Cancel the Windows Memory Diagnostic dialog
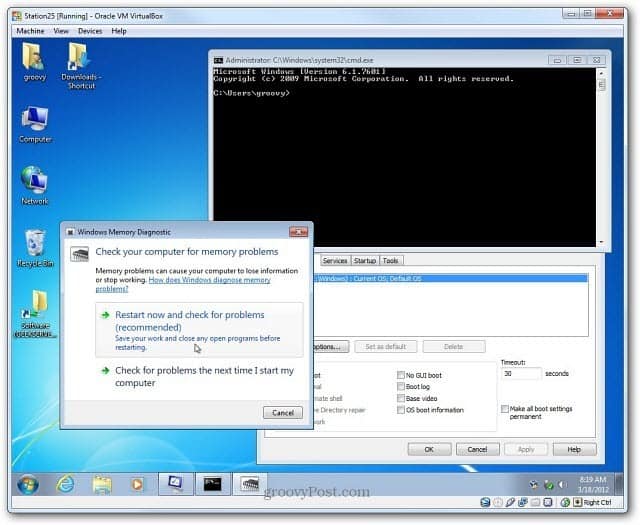Image resolution: width=640 pixels, height=525 pixels. (283, 413)
